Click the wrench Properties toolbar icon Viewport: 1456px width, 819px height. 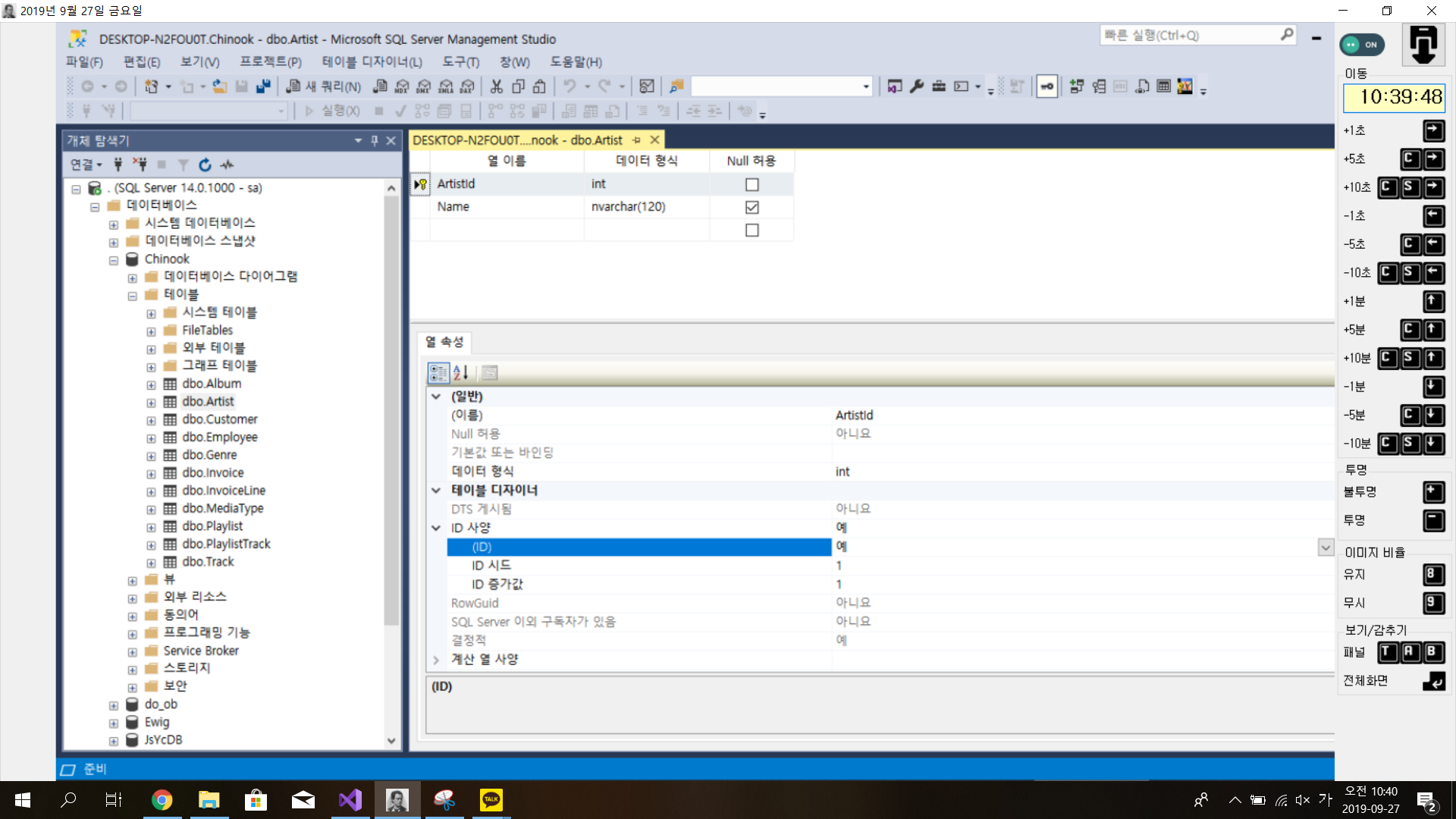coord(916,86)
